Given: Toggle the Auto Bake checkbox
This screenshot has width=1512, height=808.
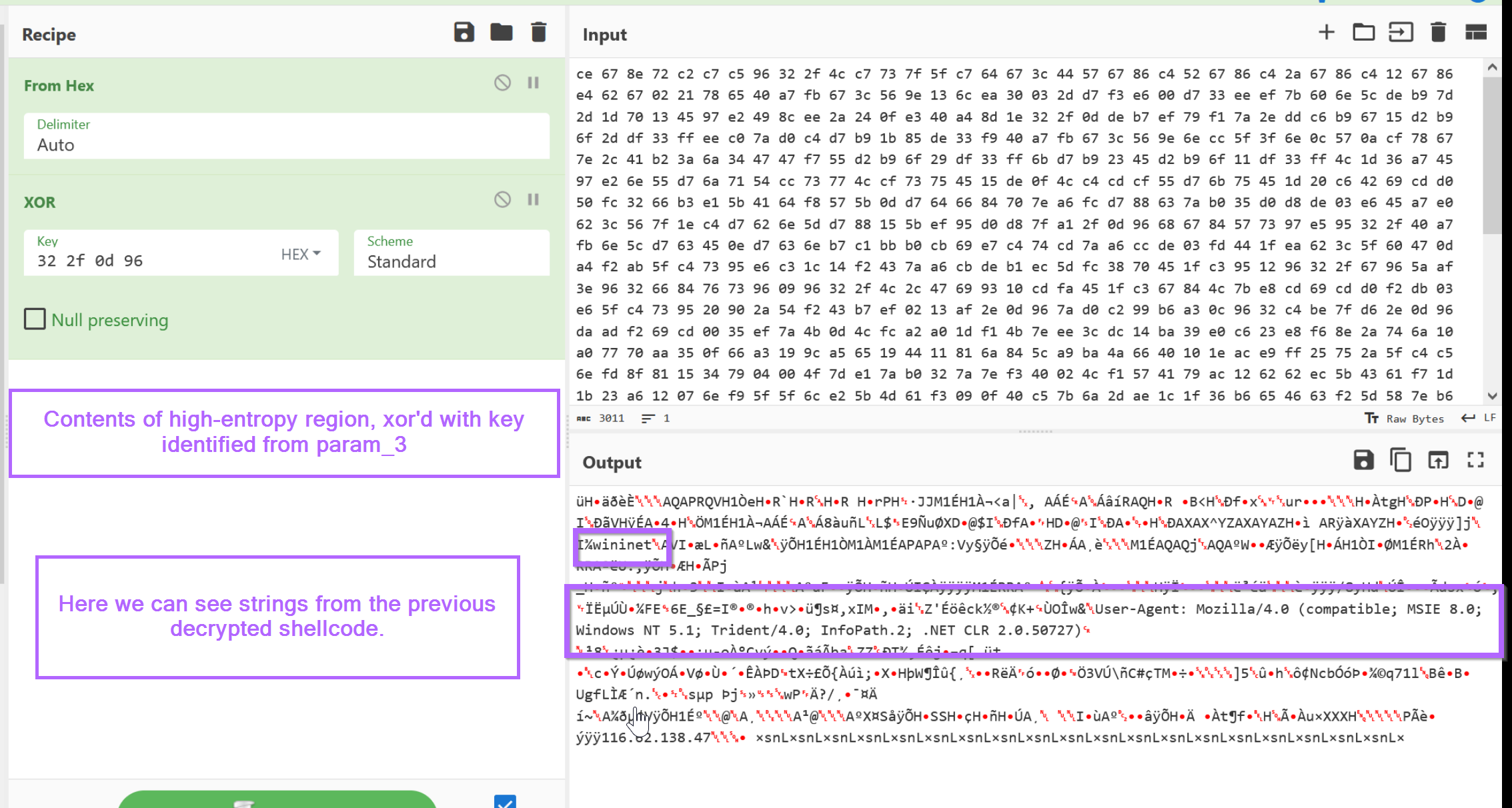Looking at the screenshot, I should tap(505, 801).
